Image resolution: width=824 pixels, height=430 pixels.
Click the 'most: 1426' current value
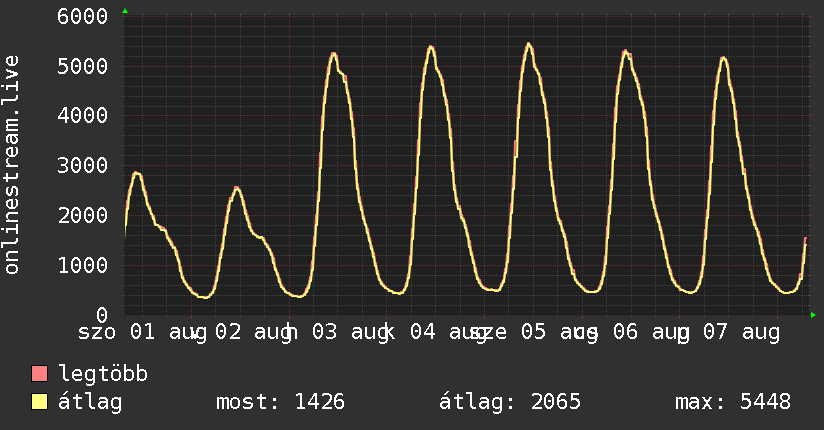pyautogui.click(x=280, y=402)
